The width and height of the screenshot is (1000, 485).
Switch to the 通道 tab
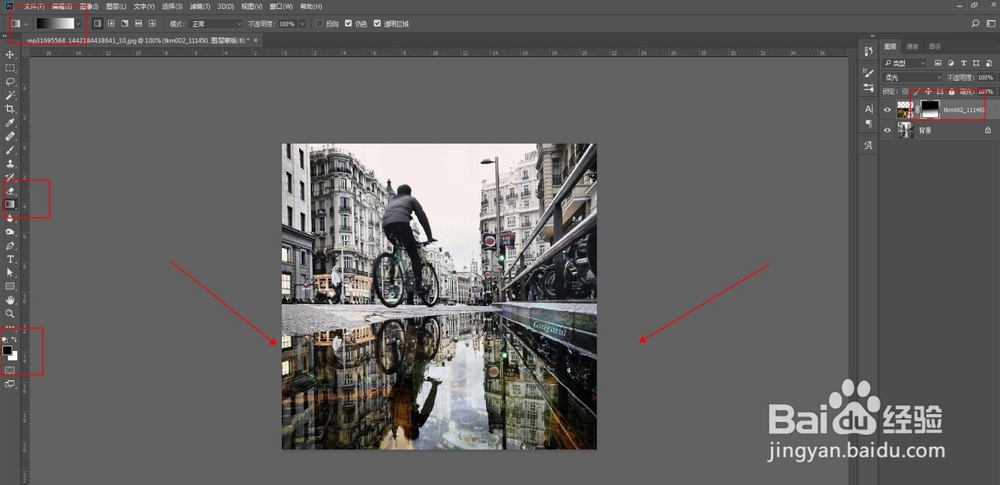pyautogui.click(x=912, y=46)
